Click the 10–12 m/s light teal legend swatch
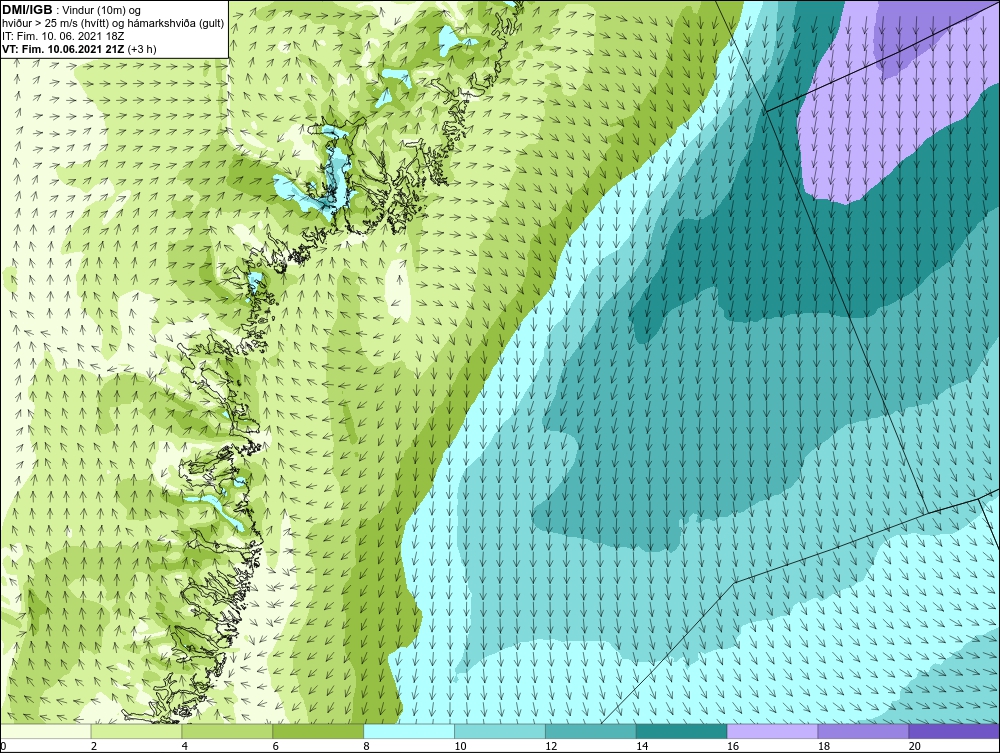1000x753 pixels. [500, 732]
